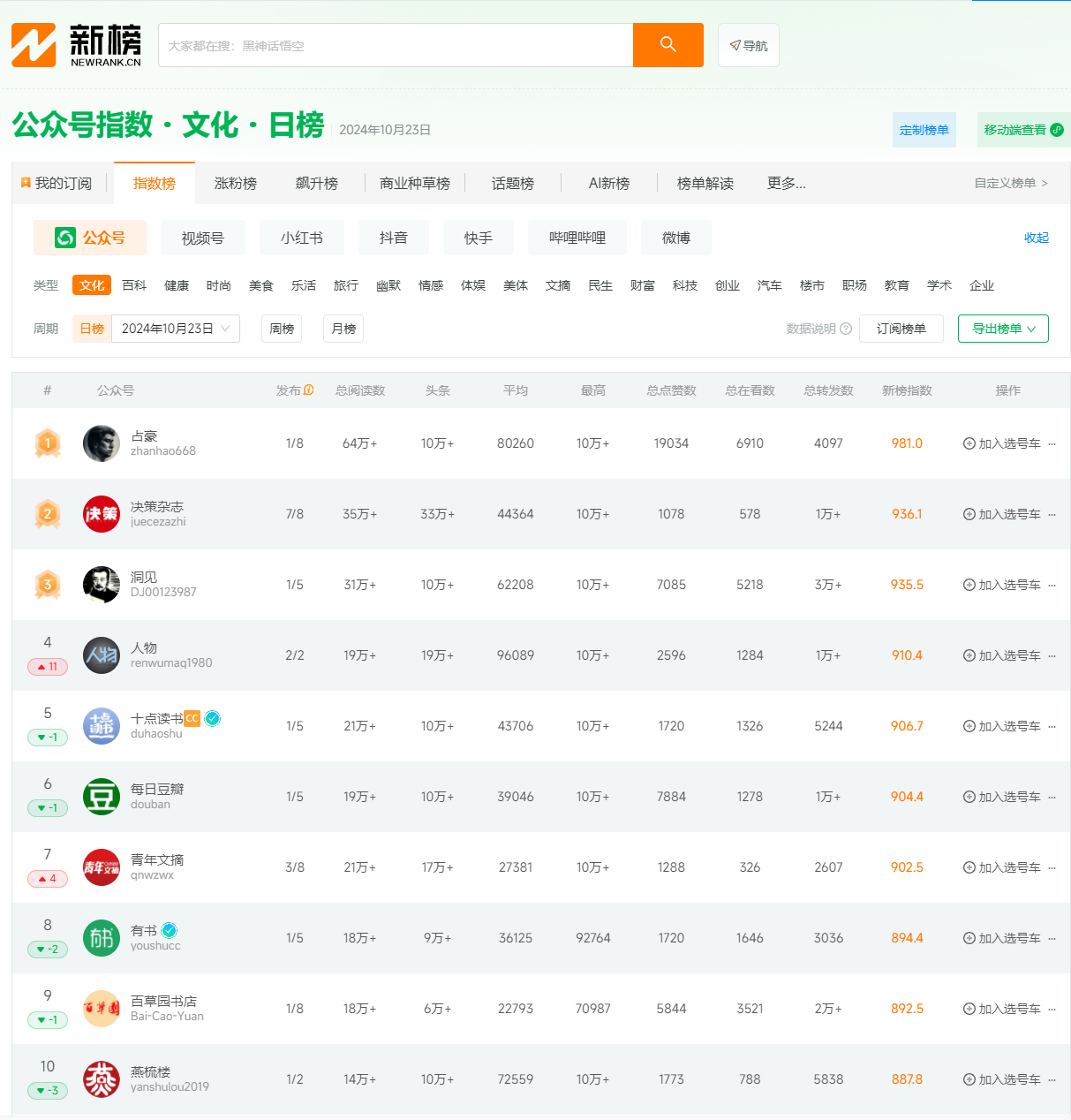Add 决策杂志 to 选号车

1002,514
